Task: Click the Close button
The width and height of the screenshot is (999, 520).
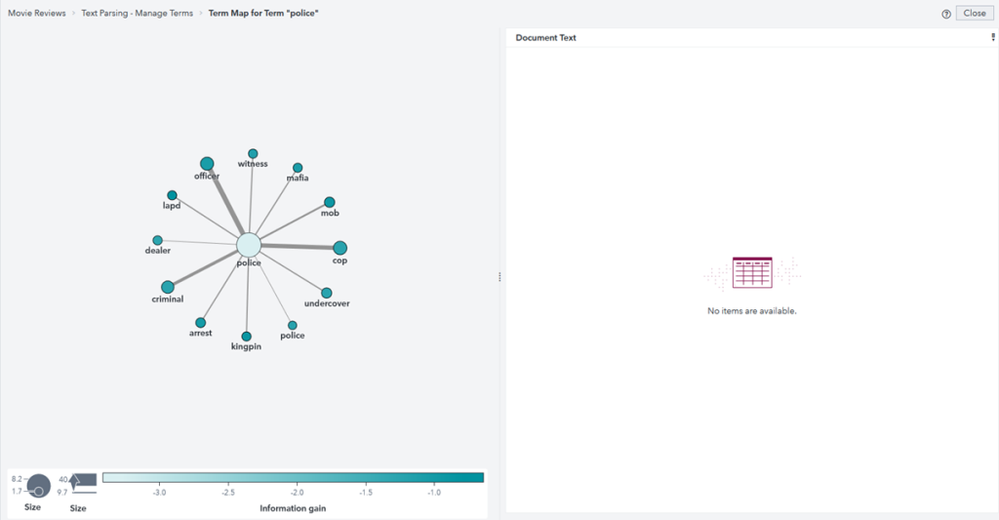Action: 974,14
